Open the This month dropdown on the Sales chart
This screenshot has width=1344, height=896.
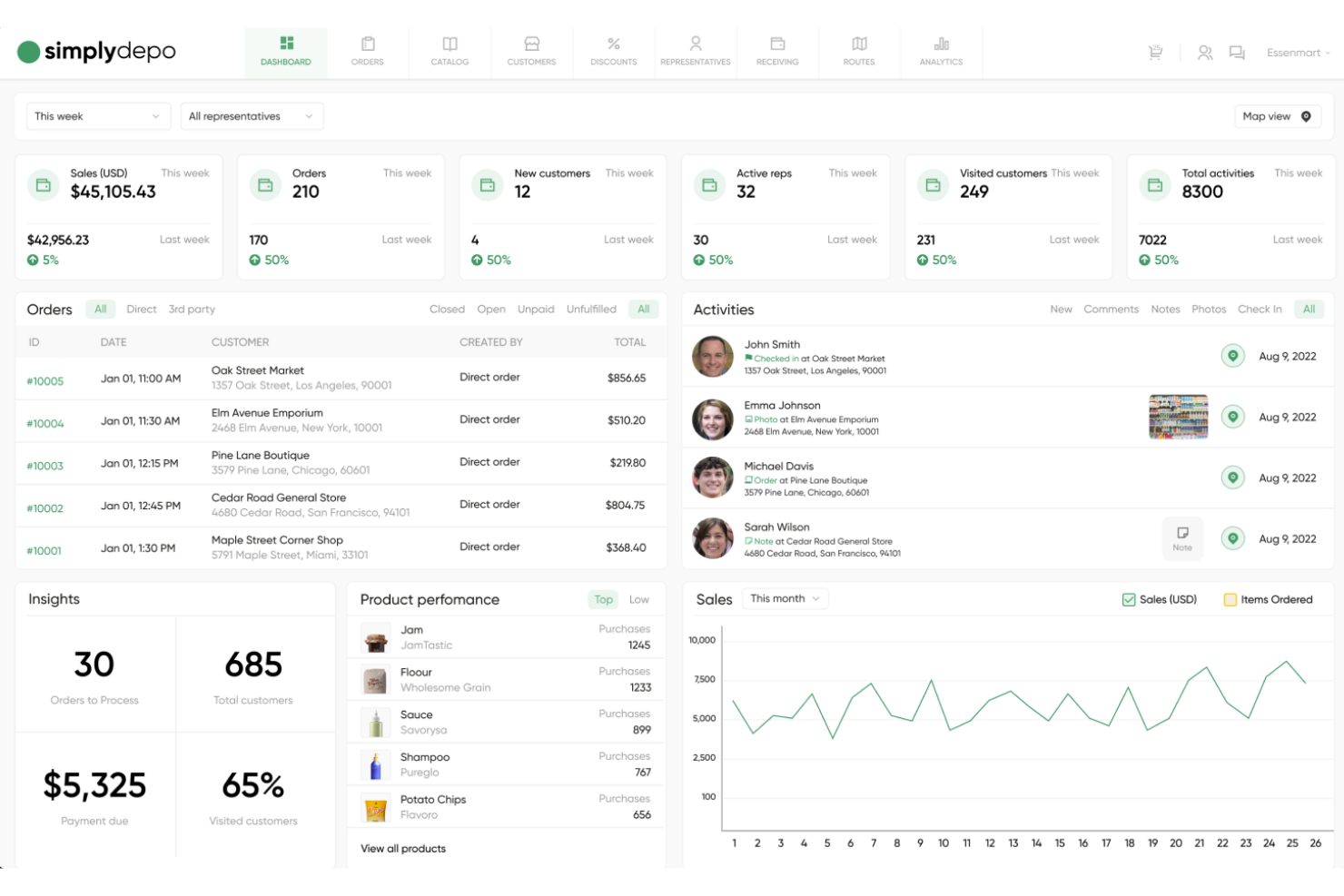pos(784,598)
